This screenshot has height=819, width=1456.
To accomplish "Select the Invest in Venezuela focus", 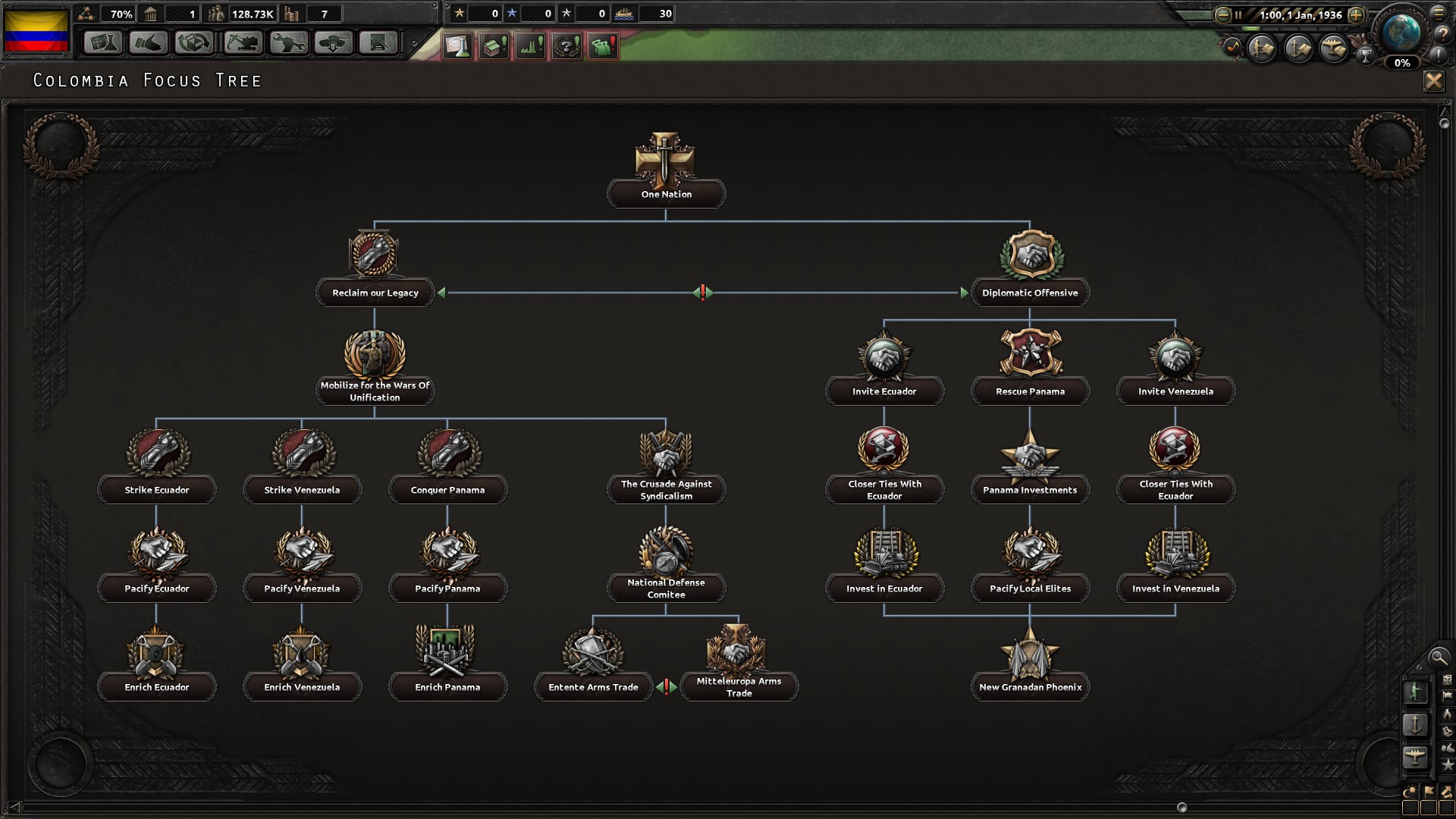I will click(1175, 566).
